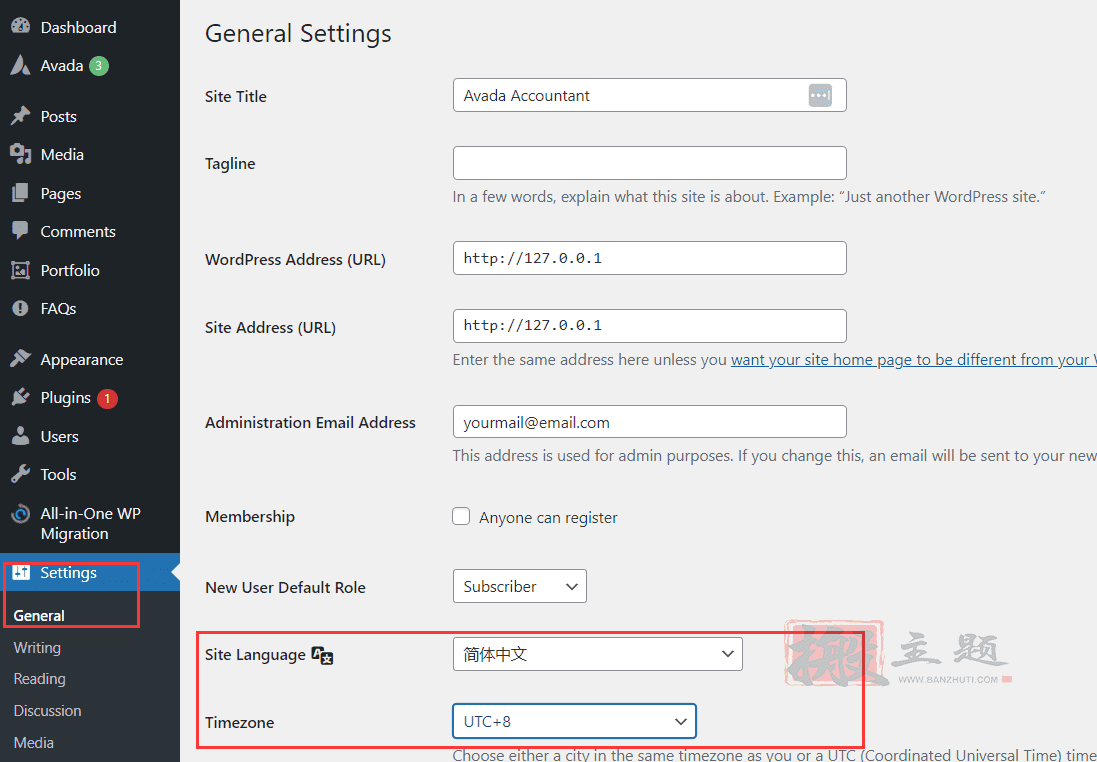This screenshot has width=1097, height=762.
Task: Click the General Settings page heading
Action: [x=298, y=34]
